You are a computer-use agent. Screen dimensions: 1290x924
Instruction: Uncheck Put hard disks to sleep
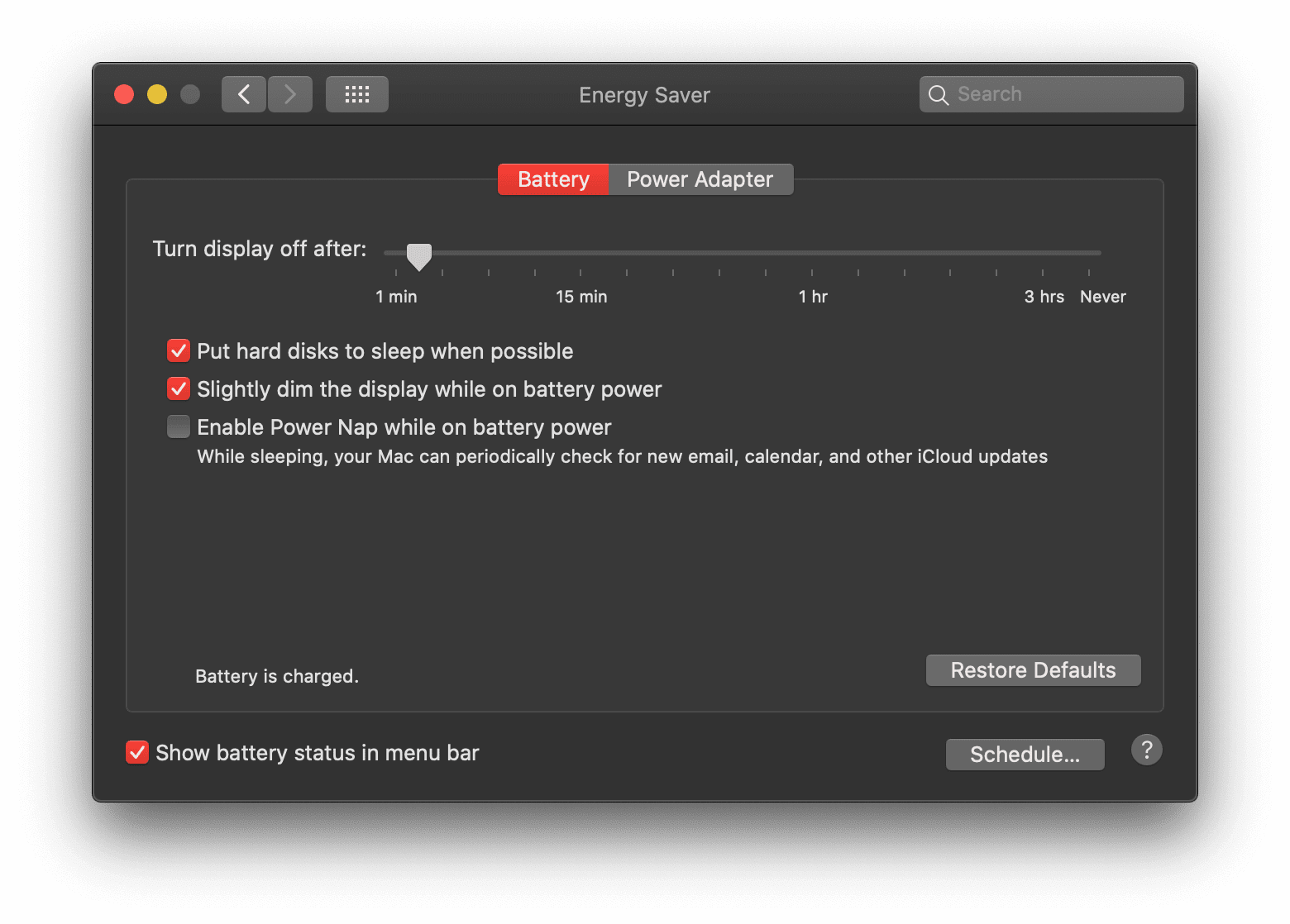point(178,350)
